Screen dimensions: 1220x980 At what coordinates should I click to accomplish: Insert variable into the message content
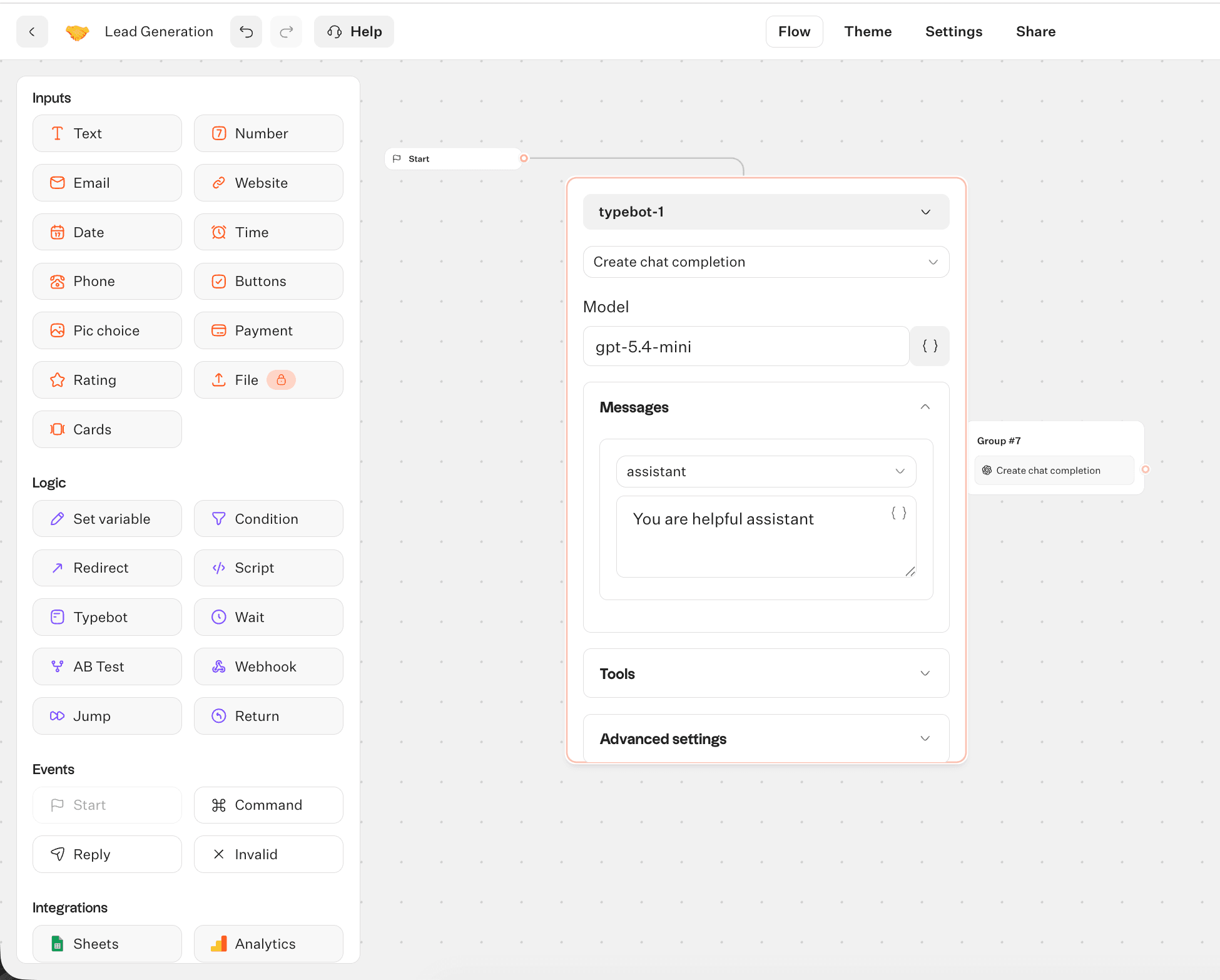pos(898,513)
